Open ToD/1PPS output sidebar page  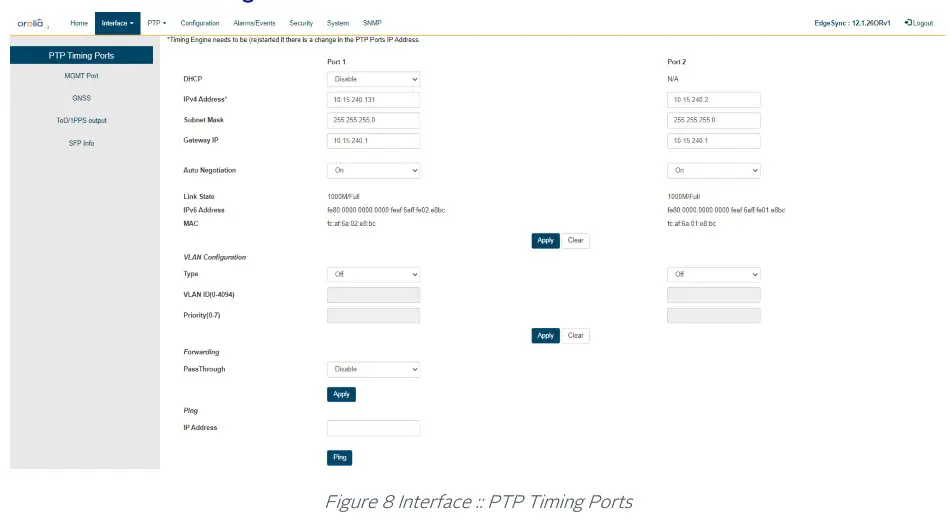[81, 121]
